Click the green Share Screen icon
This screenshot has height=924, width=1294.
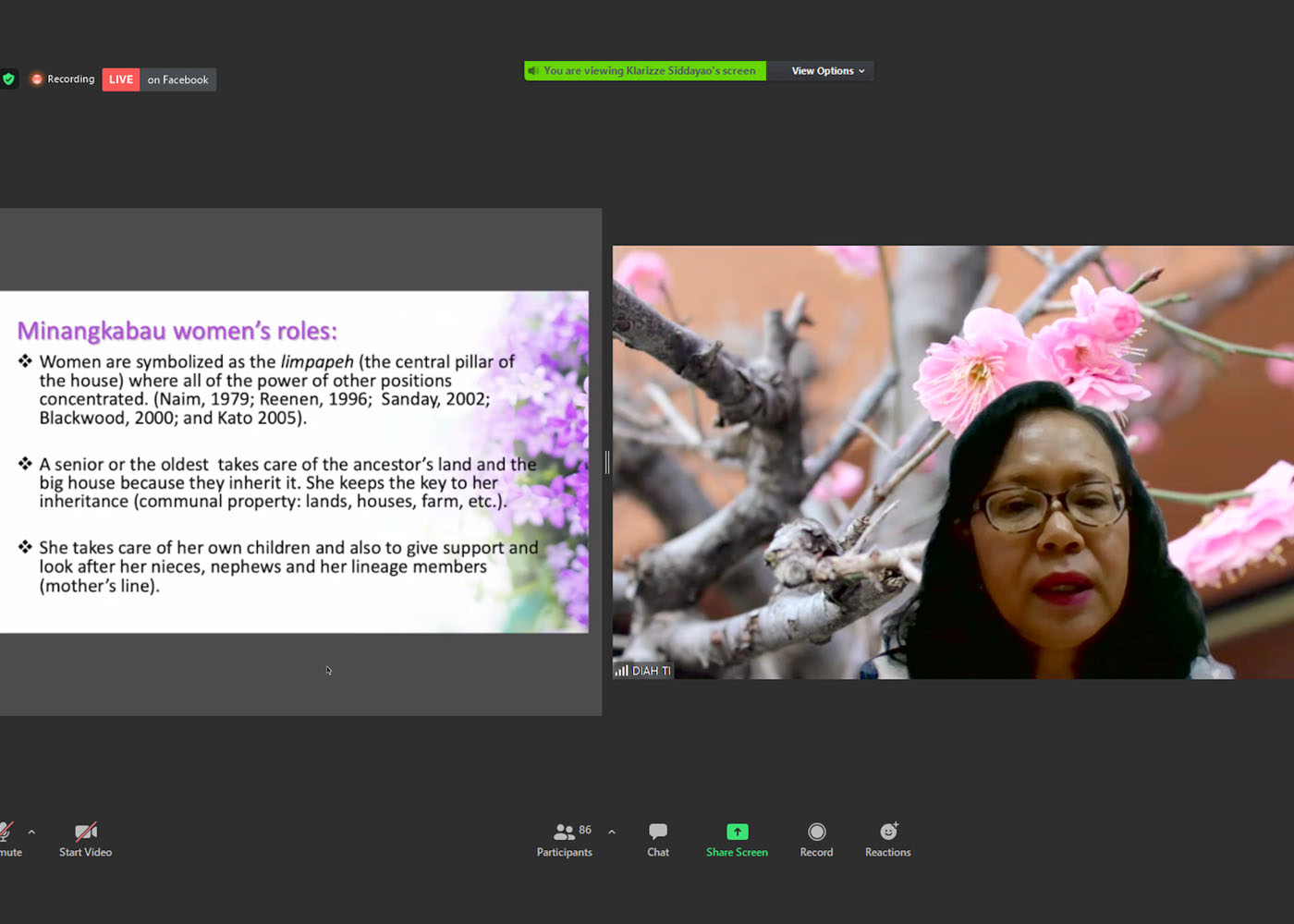coord(737,832)
